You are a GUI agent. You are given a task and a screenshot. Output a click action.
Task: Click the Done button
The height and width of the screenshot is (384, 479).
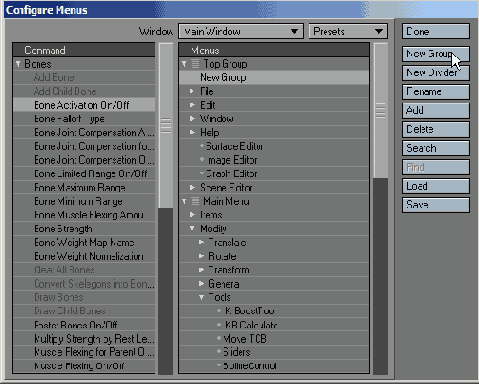(436, 31)
